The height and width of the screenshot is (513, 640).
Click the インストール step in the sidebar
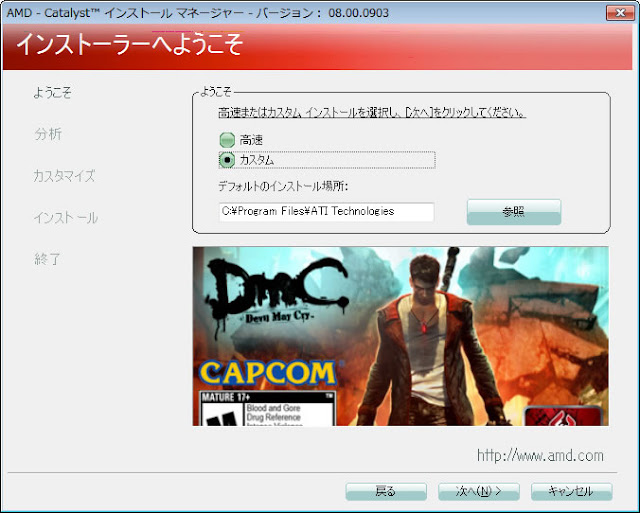66,218
